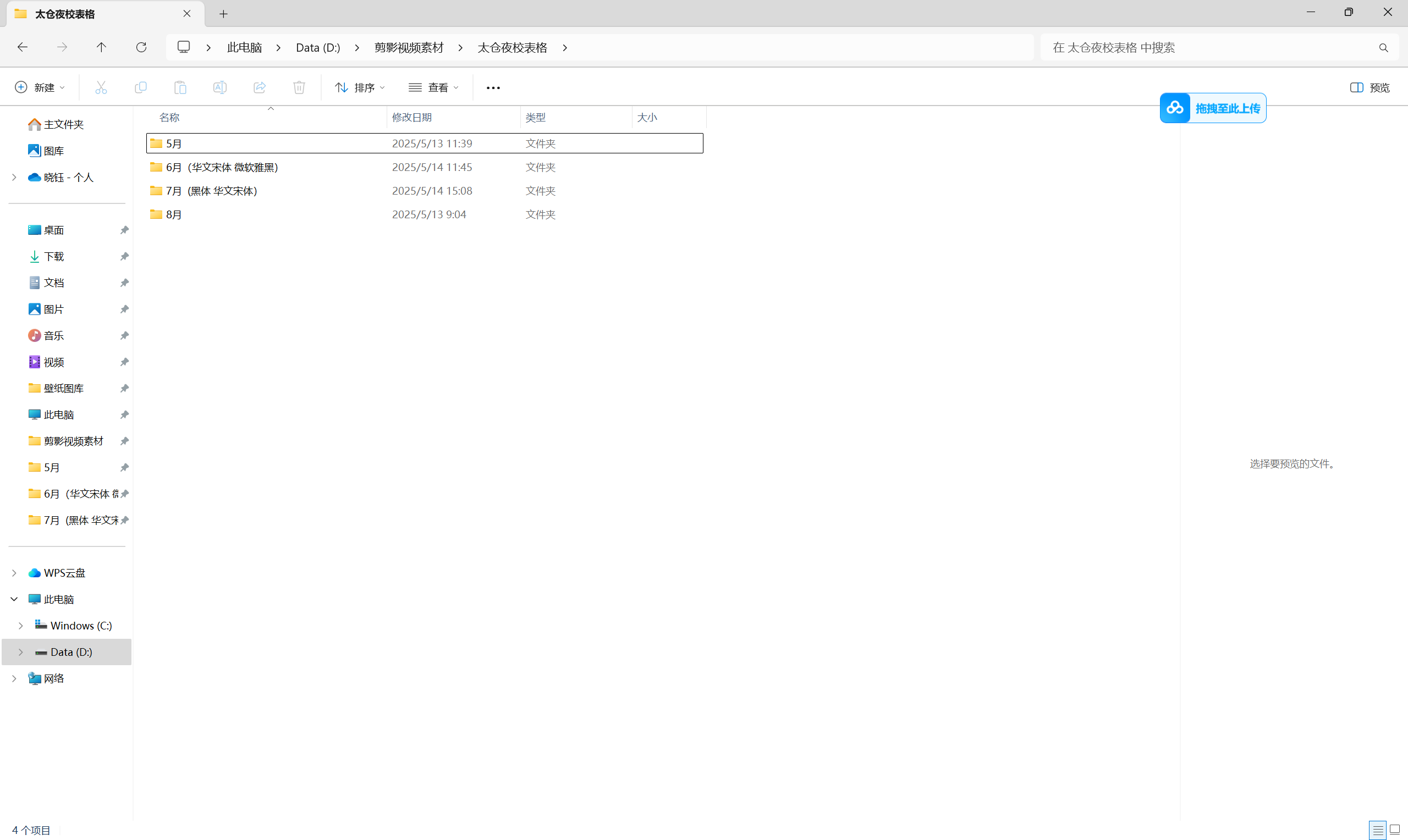This screenshot has width=1408, height=840.
Task: Open the 排序 sort dropdown
Action: click(360, 88)
